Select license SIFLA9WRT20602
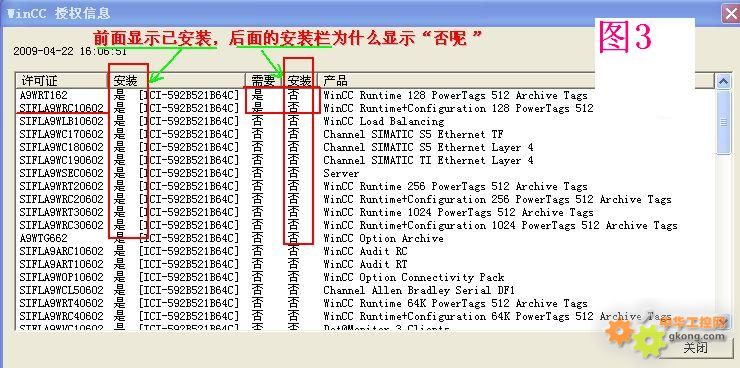 [365, 186]
